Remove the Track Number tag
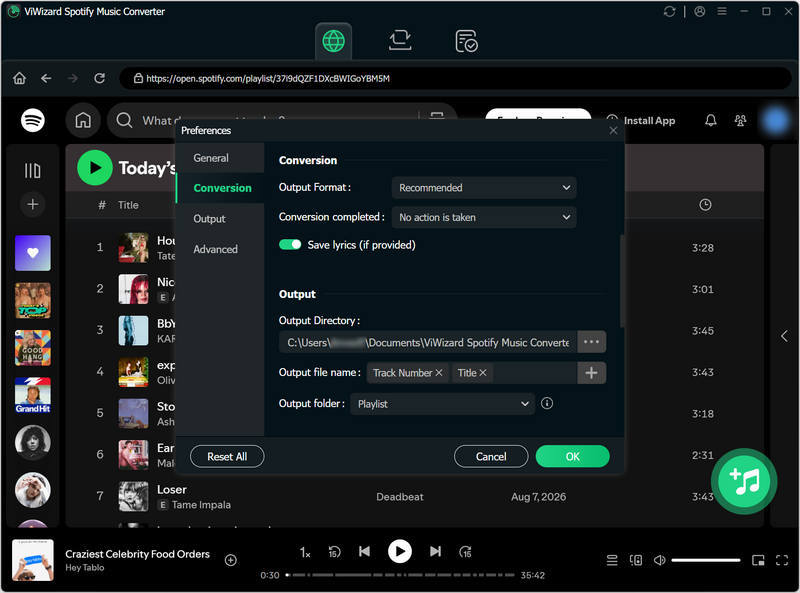The image size is (800, 593). pos(439,373)
